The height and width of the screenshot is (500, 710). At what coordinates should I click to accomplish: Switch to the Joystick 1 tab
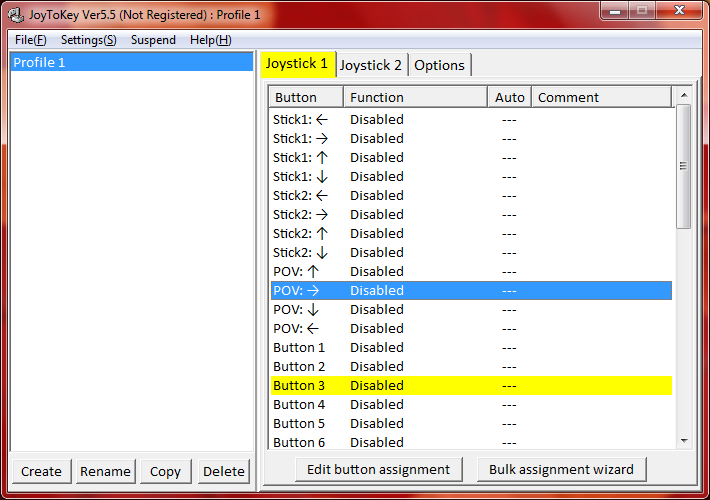pos(297,64)
